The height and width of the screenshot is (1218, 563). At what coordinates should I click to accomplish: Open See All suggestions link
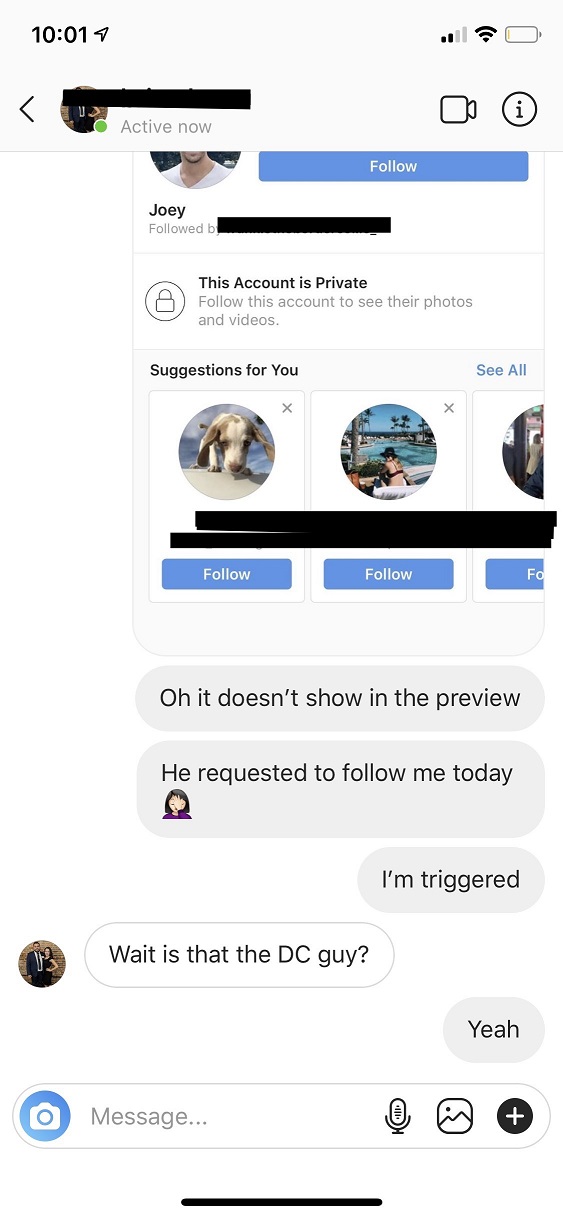[501, 370]
